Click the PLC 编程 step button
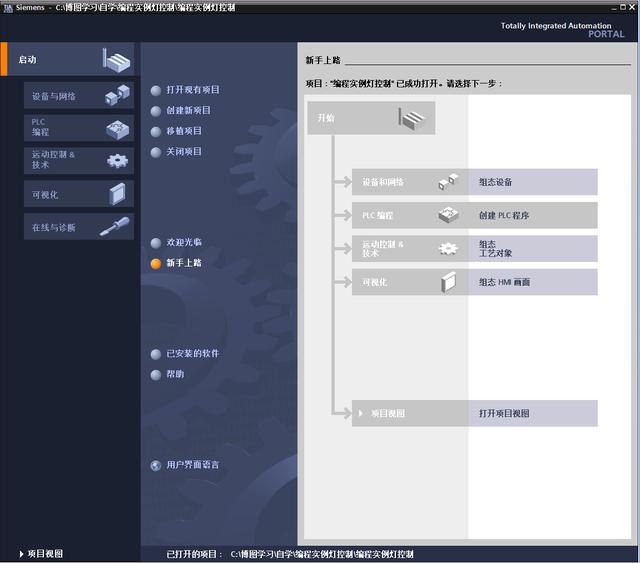Viewport: 640px width, 563px height. 409,215
